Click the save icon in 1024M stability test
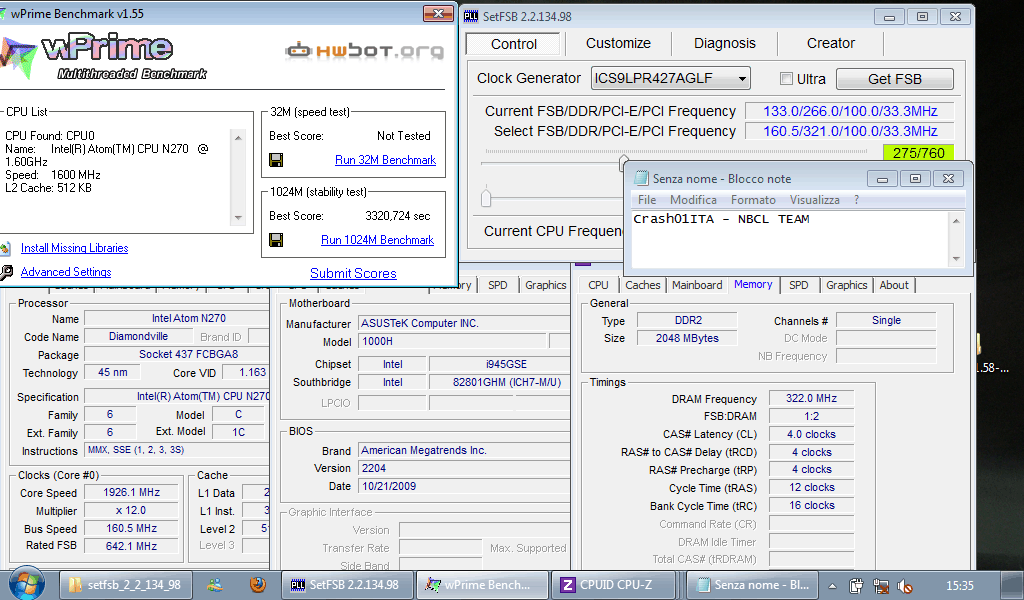The width and height of the screenshot is (1024, 600). (276, 240)
